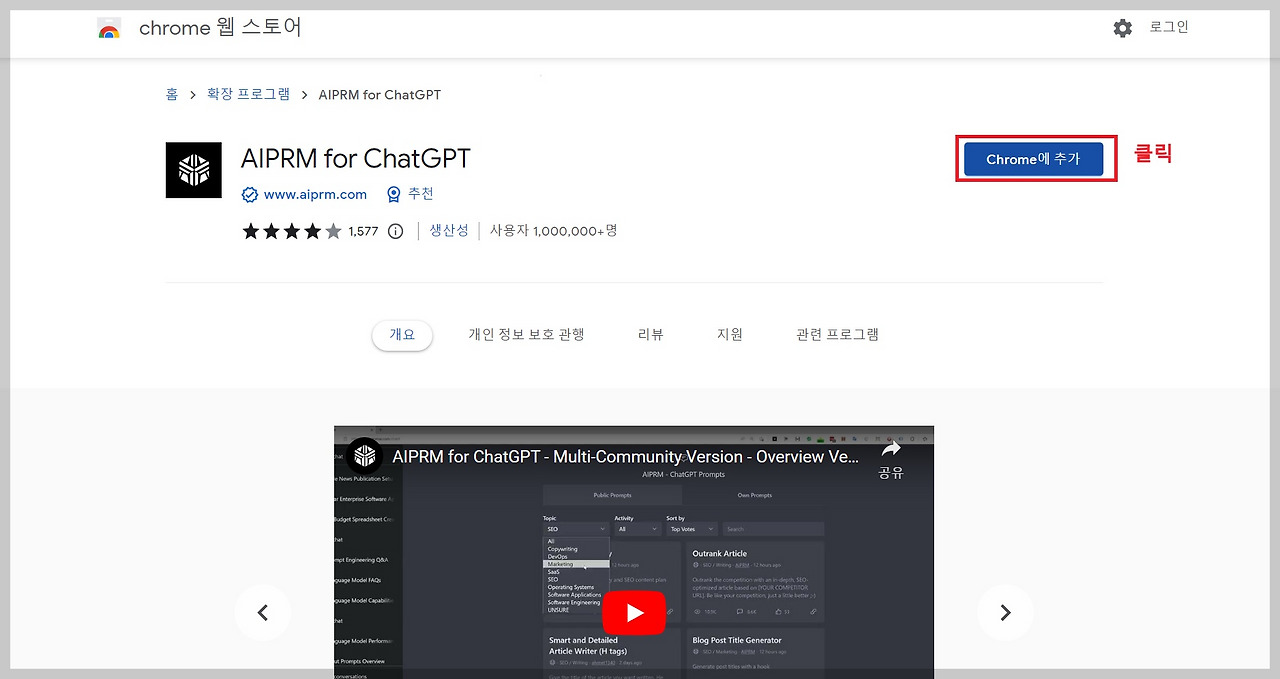Select the 개요 tab

[x=402, y=335]
